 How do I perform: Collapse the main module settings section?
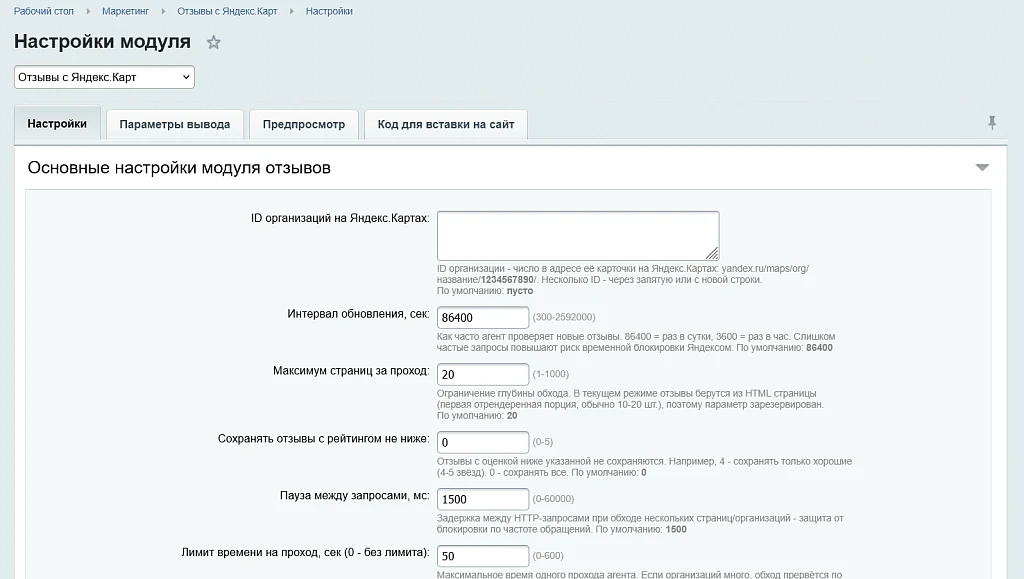pos(982,168)
